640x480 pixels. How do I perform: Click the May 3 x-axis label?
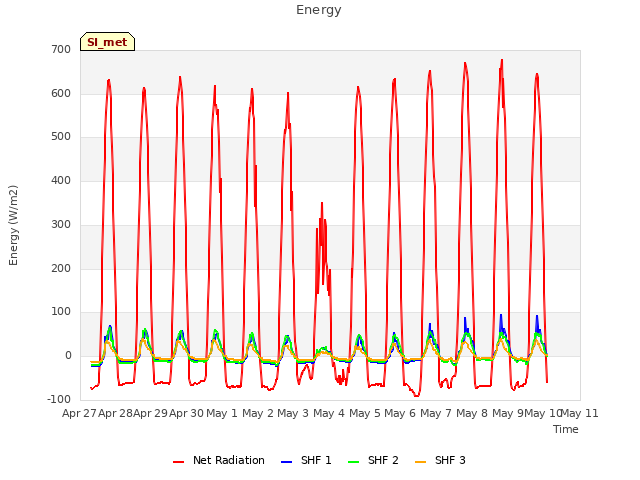pyautogui.click(x=293, y=413)
